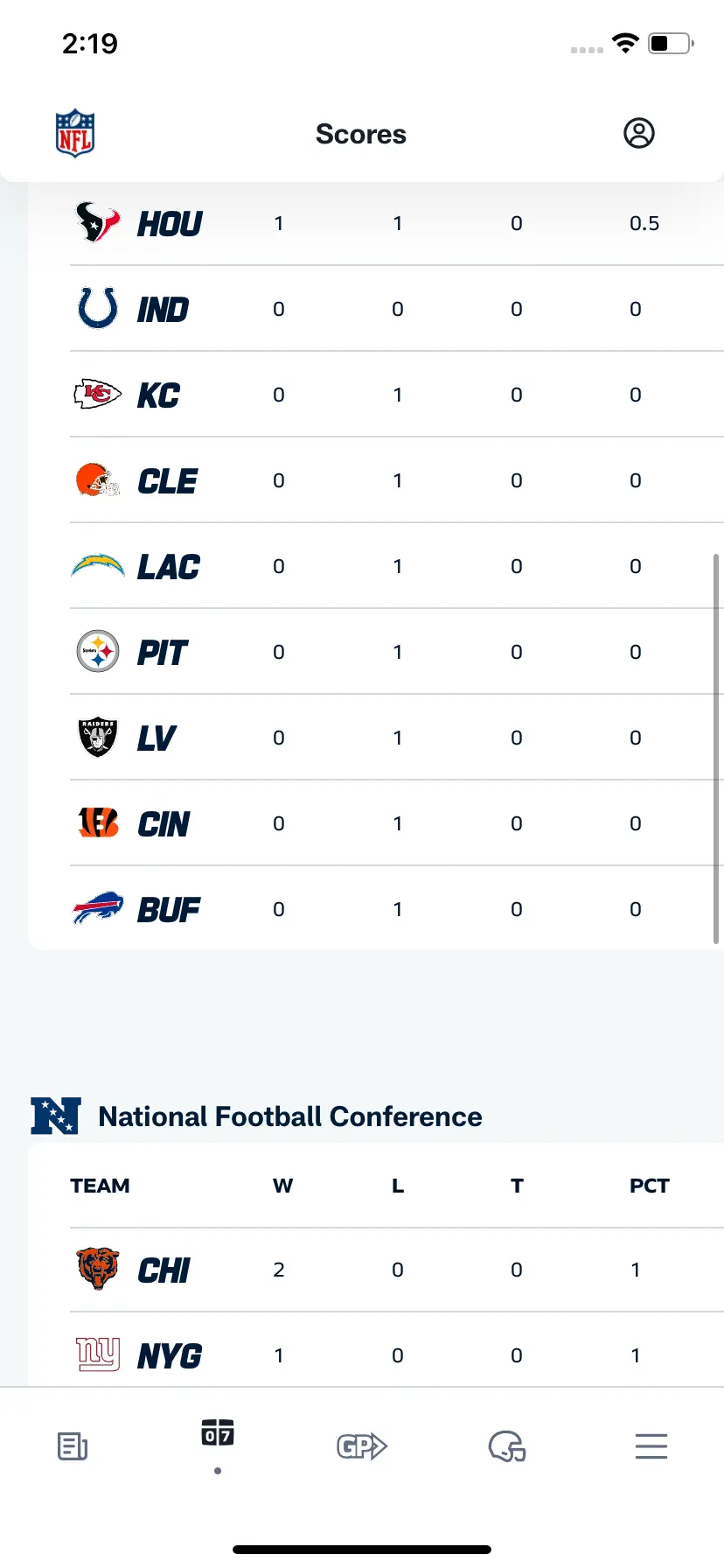Select the Scores calendar tab

(x=218, y=1432)
